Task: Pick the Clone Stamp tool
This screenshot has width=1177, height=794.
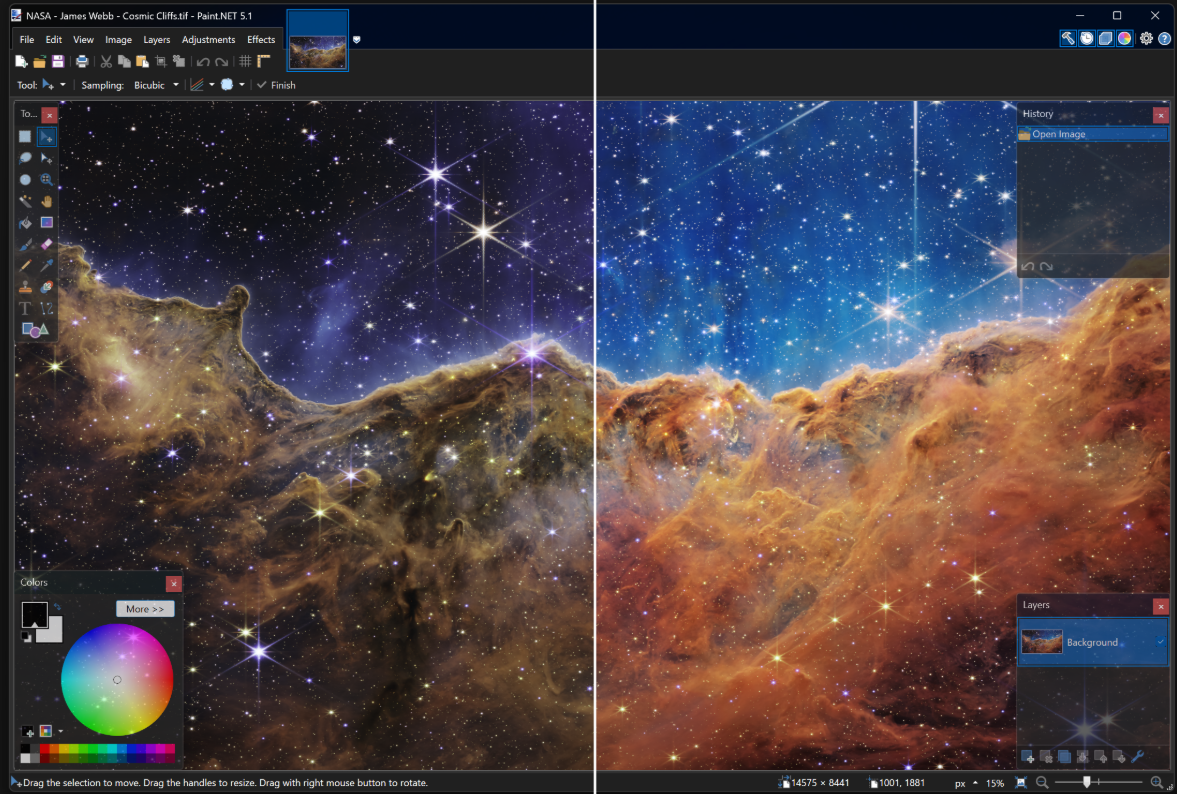Action: click(x=25, y=287)
